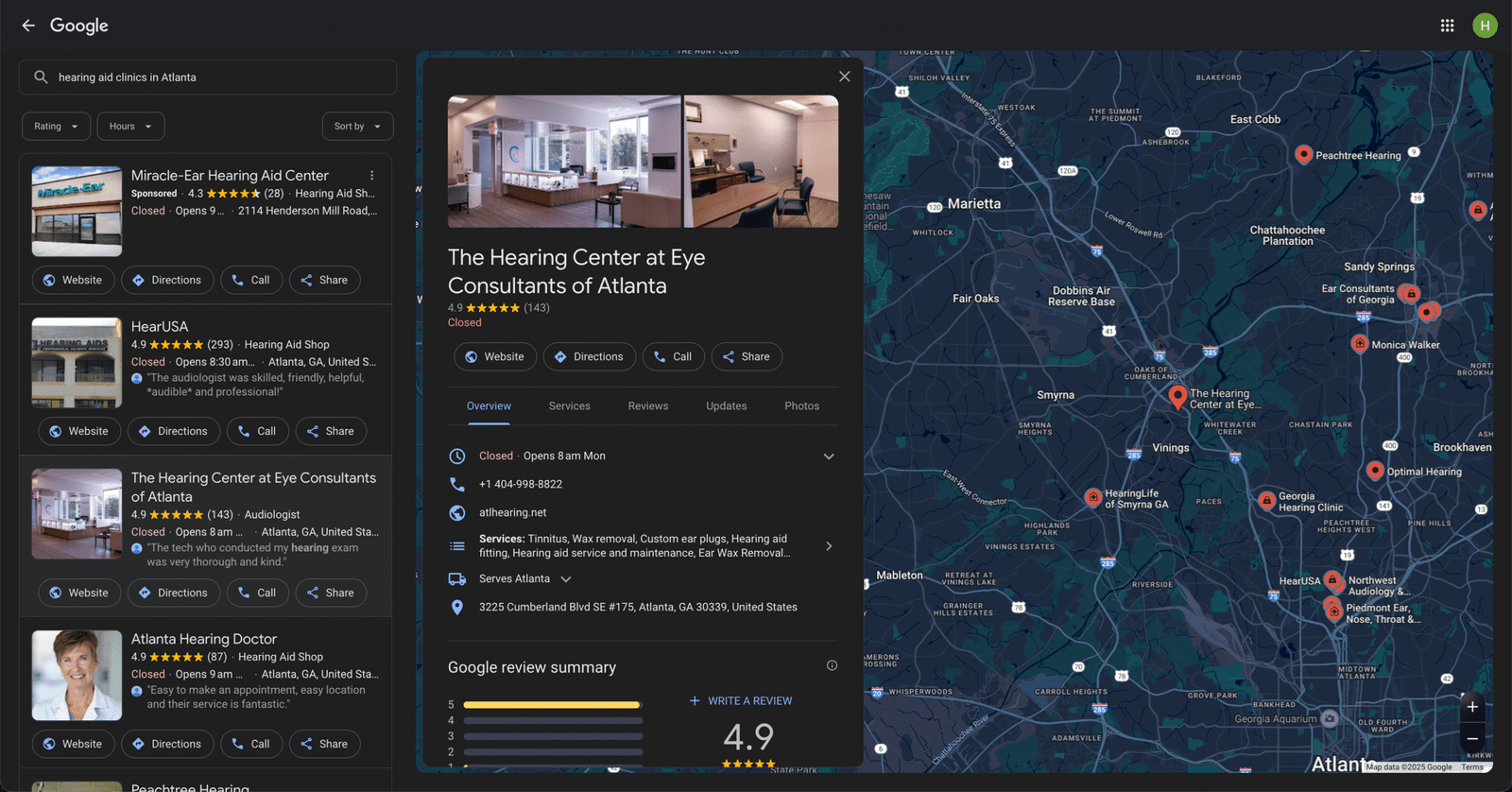The image size is (1512, 792).
Task: Click the Terms link on the map
Action: [1472, 767]
